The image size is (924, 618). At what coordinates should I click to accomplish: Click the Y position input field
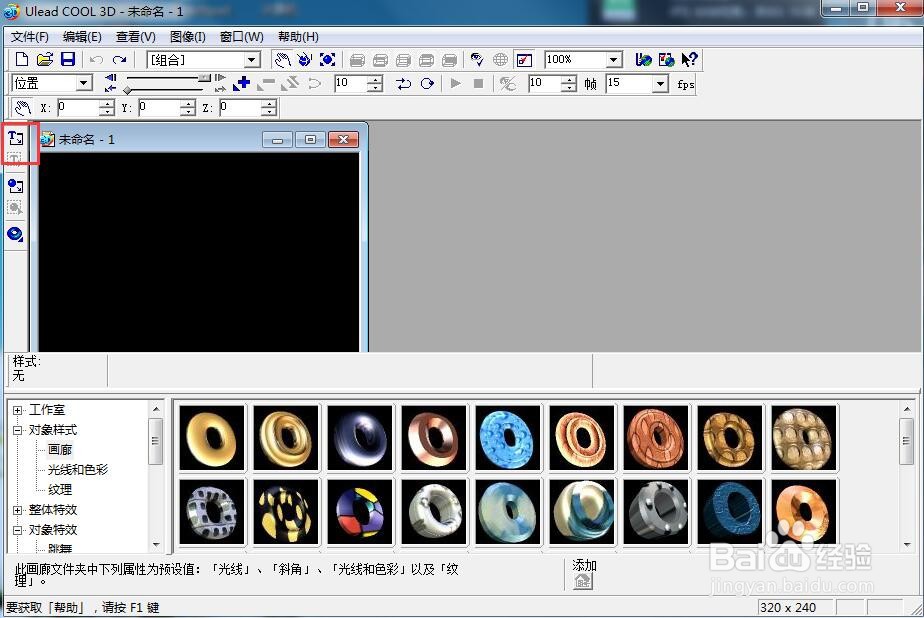[159, 107]
